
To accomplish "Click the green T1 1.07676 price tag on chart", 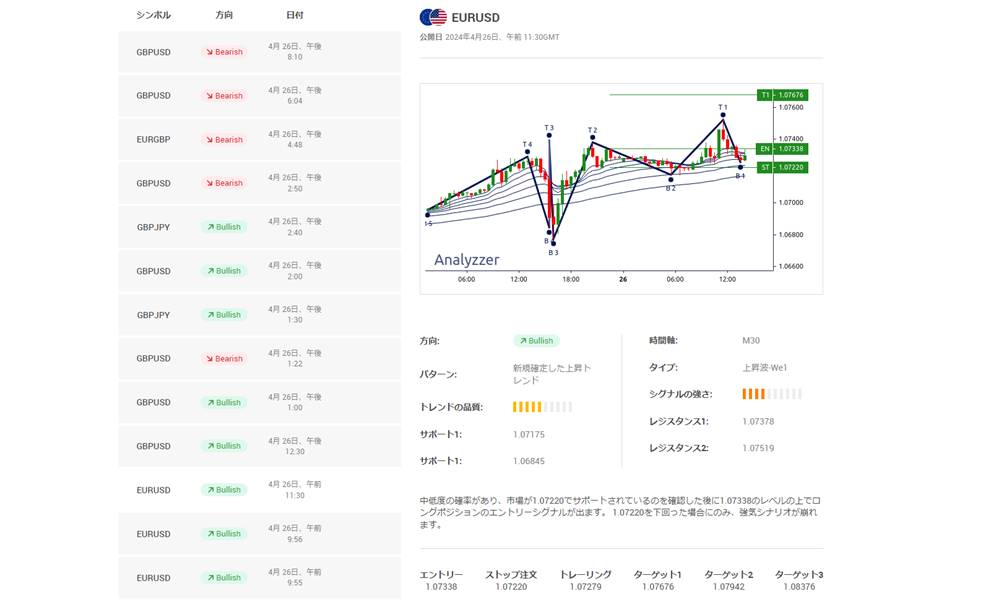I will tap(782, 95).
